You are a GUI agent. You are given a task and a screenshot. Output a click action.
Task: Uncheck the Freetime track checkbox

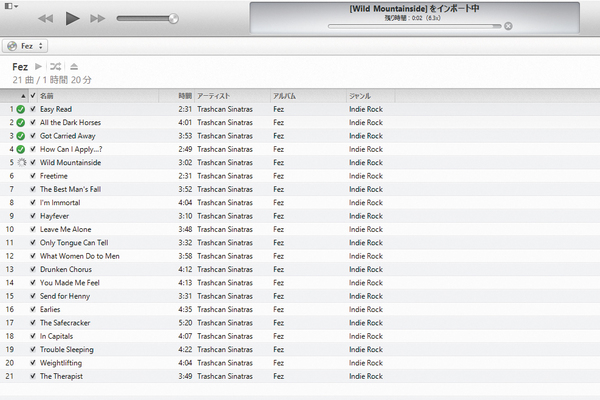click(33, 176)
